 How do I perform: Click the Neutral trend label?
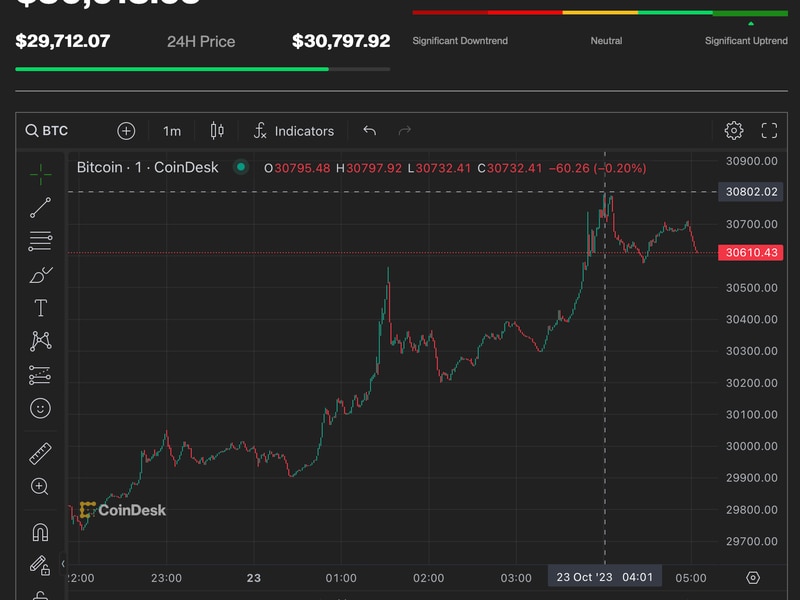click(x=606, y=41)
